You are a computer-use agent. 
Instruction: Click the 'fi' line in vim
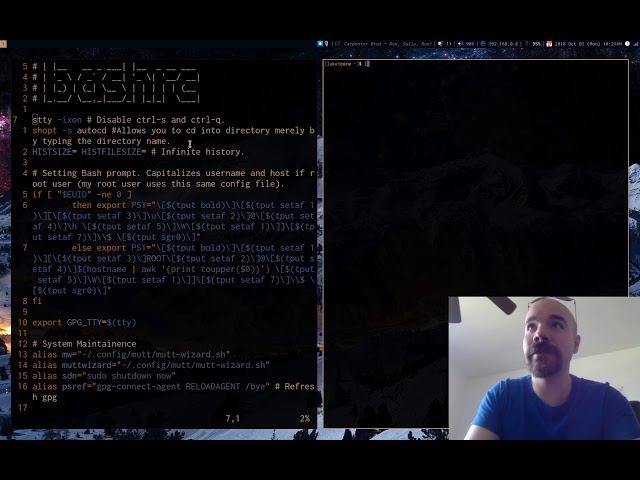tap(37, 301)
